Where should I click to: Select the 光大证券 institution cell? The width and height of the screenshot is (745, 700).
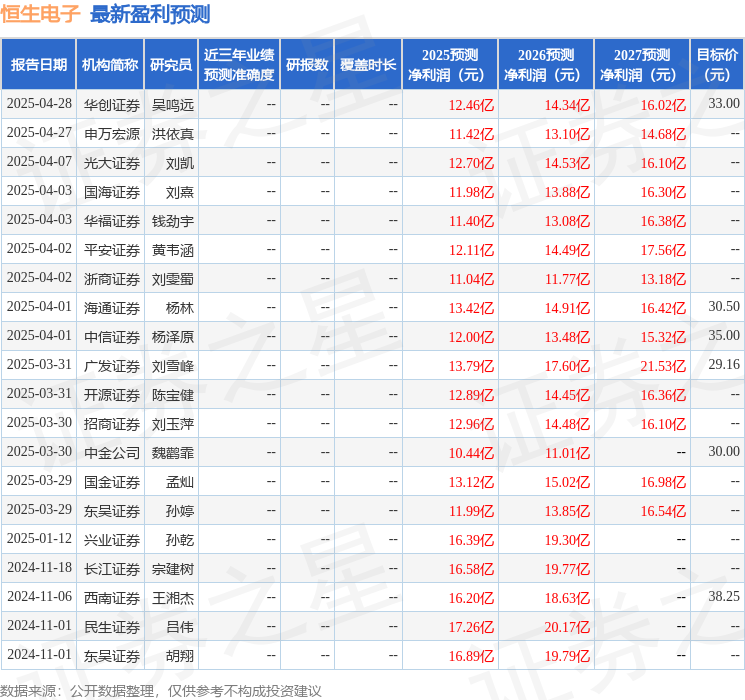[x=112, y=163]
